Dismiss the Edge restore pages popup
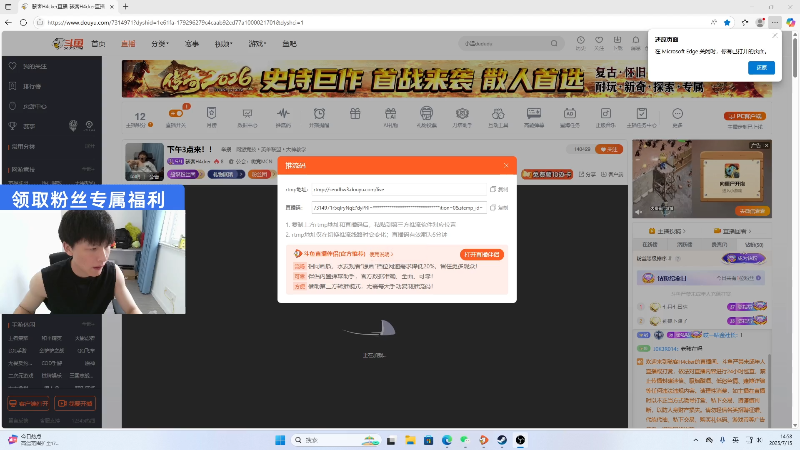This screenshot has width=800, height=450. click(x=775, y=36)
